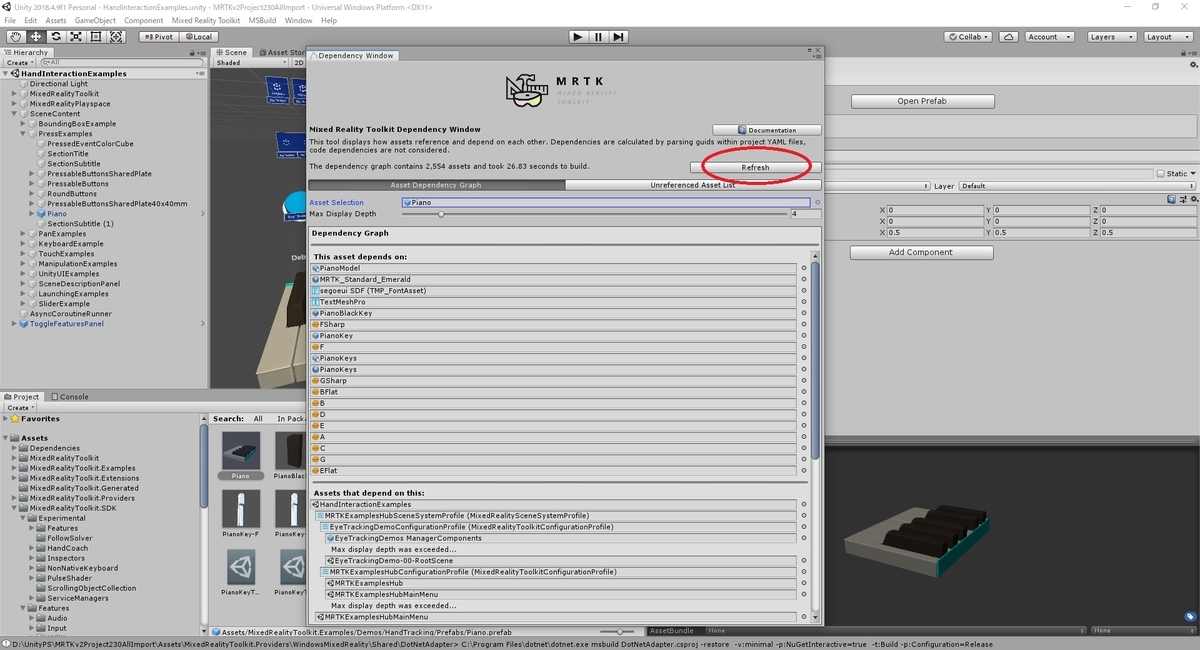Select the Rotate tool in the toolbar
This screenshot has height=650, width=1200.
55,36
